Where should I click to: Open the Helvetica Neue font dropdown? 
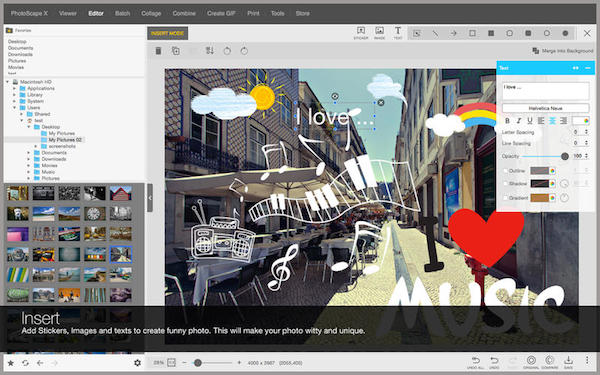[x=545, y=108]
